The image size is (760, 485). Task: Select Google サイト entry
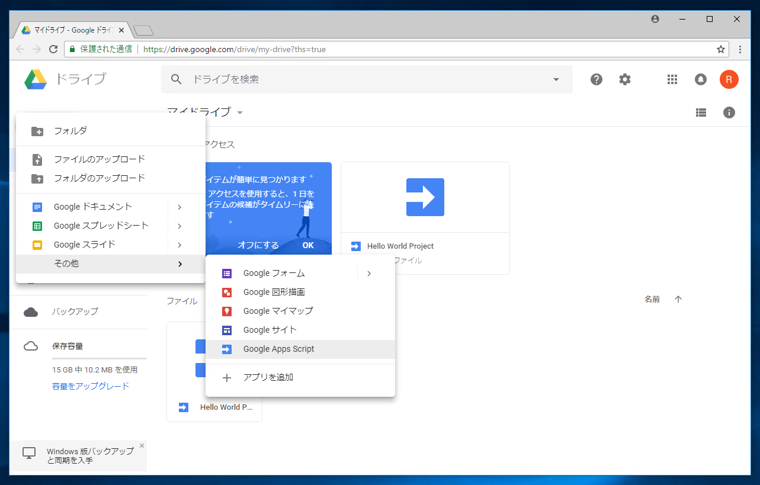coord(301,330)
